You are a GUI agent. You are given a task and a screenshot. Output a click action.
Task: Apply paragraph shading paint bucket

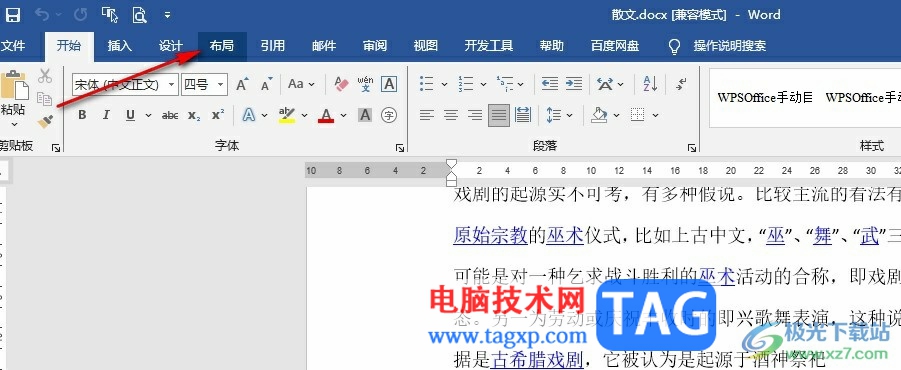click(600, 115)
